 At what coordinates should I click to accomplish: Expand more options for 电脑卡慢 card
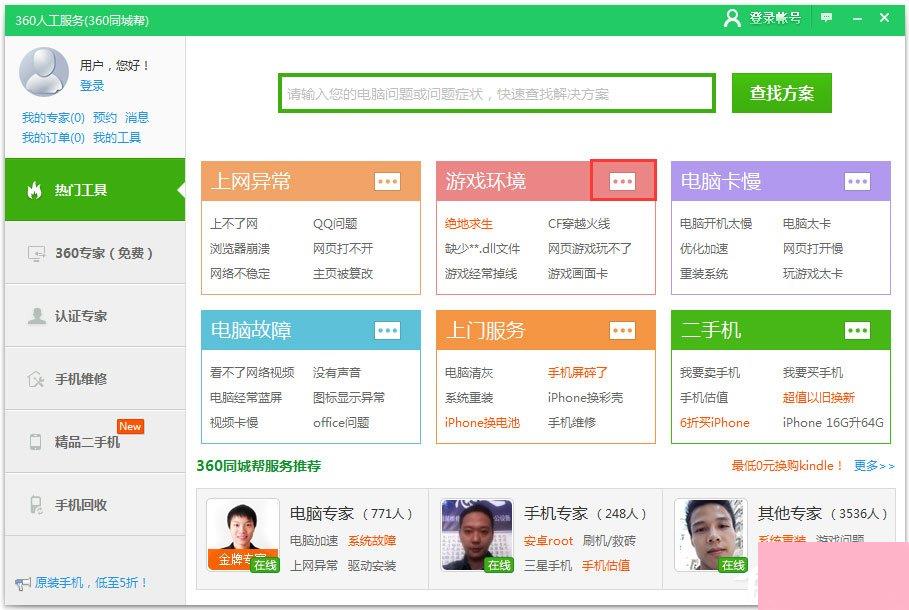(x=857, y=181)
